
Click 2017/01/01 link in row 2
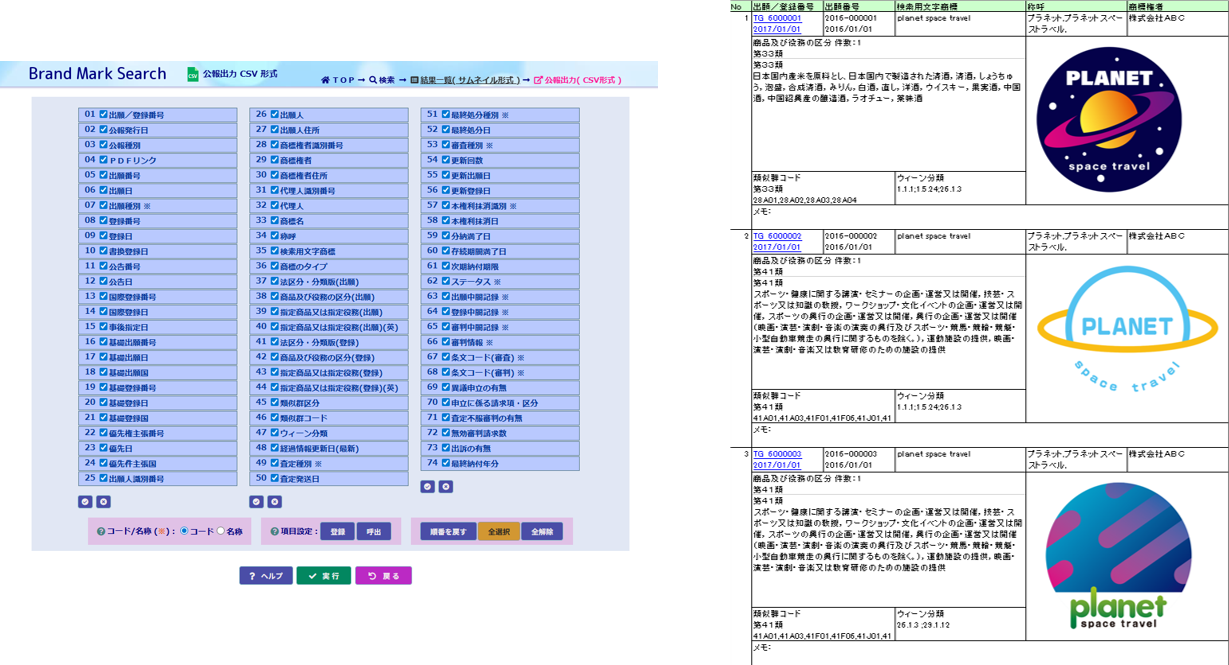[x=776, y=247]
